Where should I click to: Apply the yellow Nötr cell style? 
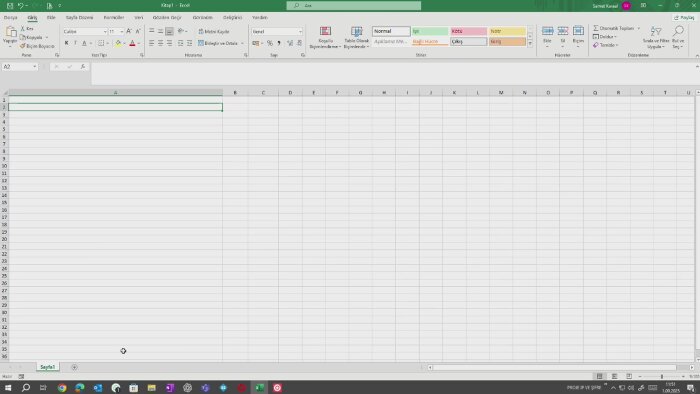pyautogui.click(x=507, y=31)
